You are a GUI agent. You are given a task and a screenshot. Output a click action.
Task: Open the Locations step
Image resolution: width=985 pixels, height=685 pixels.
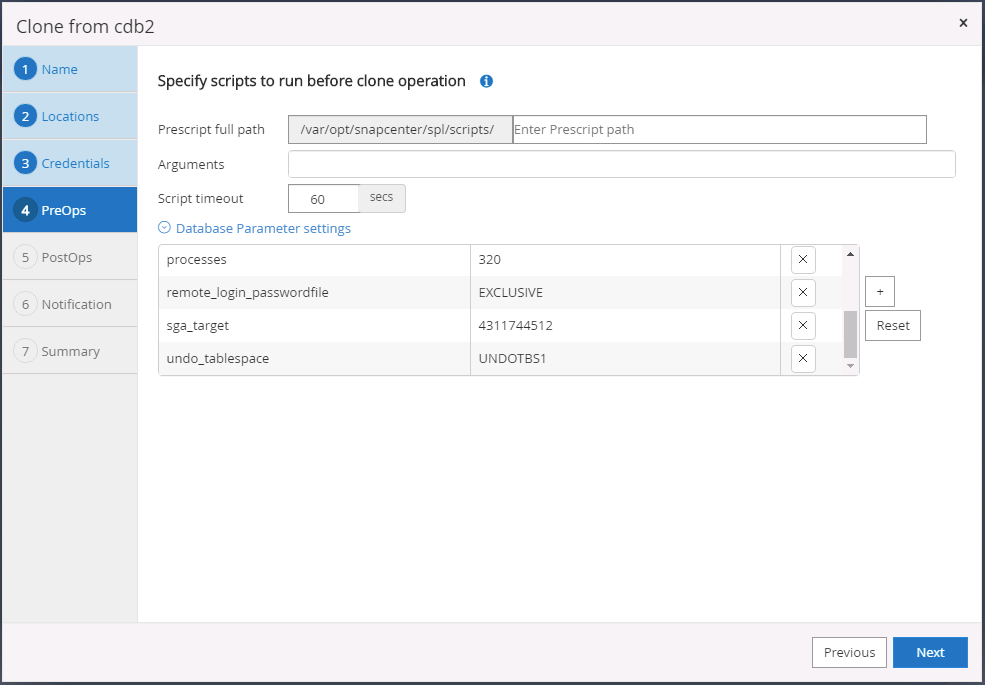pos(69,116)
